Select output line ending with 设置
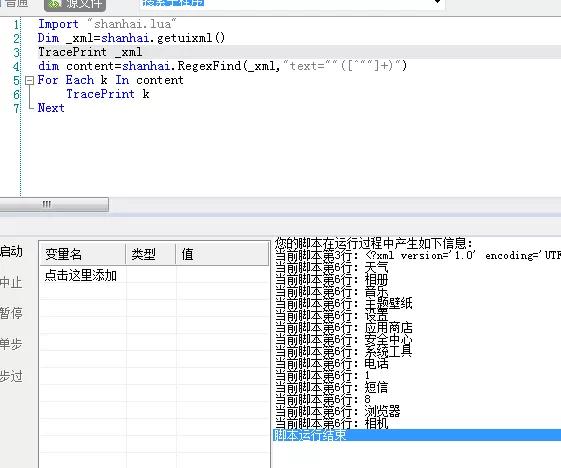The width and height of the screenshot is (561, 468). [x=332, y=316]
